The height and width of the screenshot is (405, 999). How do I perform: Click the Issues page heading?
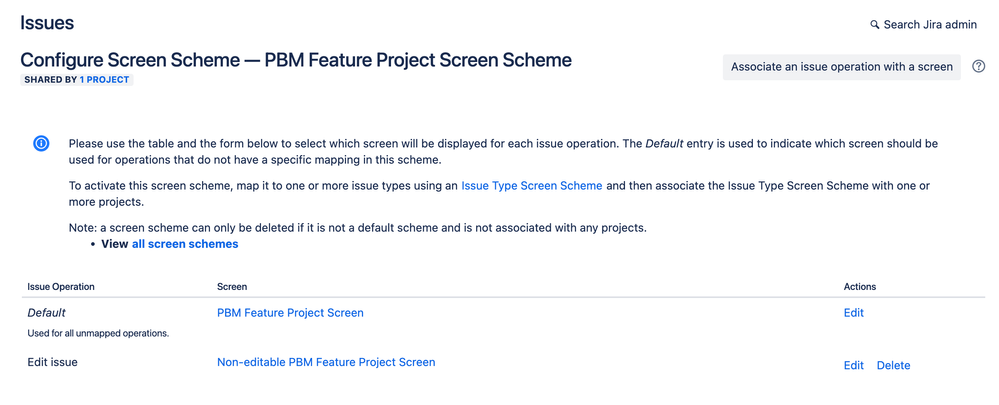pos(47,23)
